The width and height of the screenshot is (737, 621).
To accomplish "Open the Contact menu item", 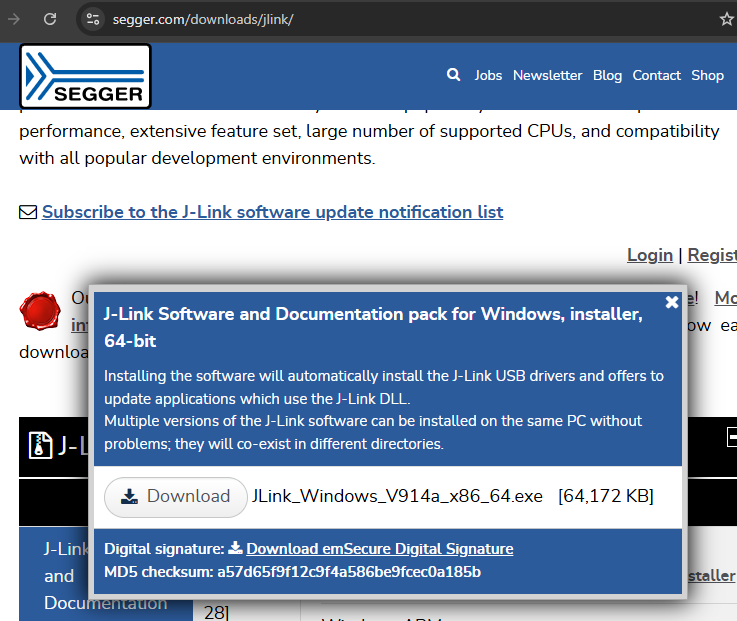I will tap(657, 75).
